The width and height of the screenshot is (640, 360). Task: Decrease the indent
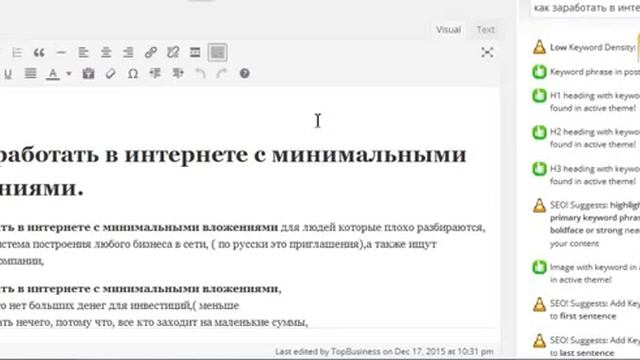pyautogui.click(x=155, y=73)
